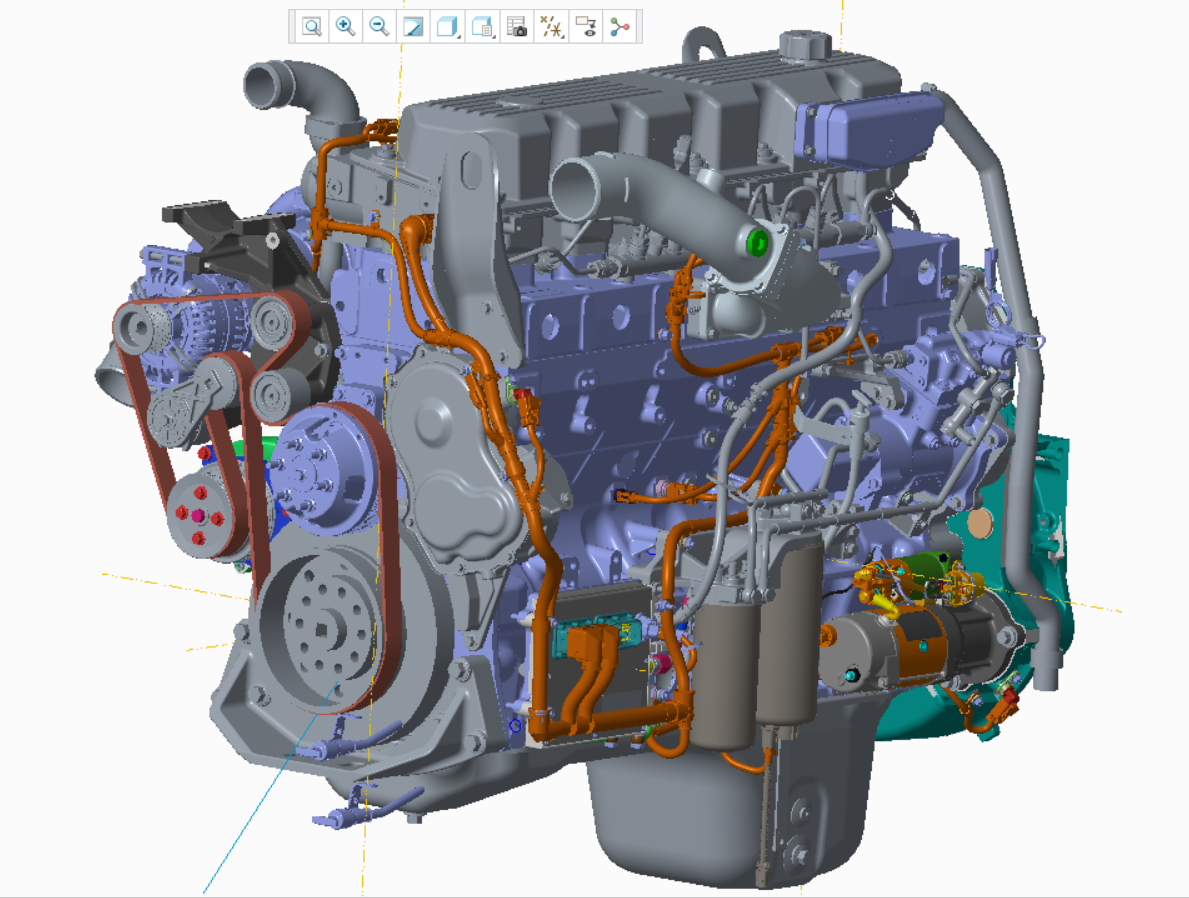
Task: Activate the Zoom Out tool
Action: coord(379,27)
